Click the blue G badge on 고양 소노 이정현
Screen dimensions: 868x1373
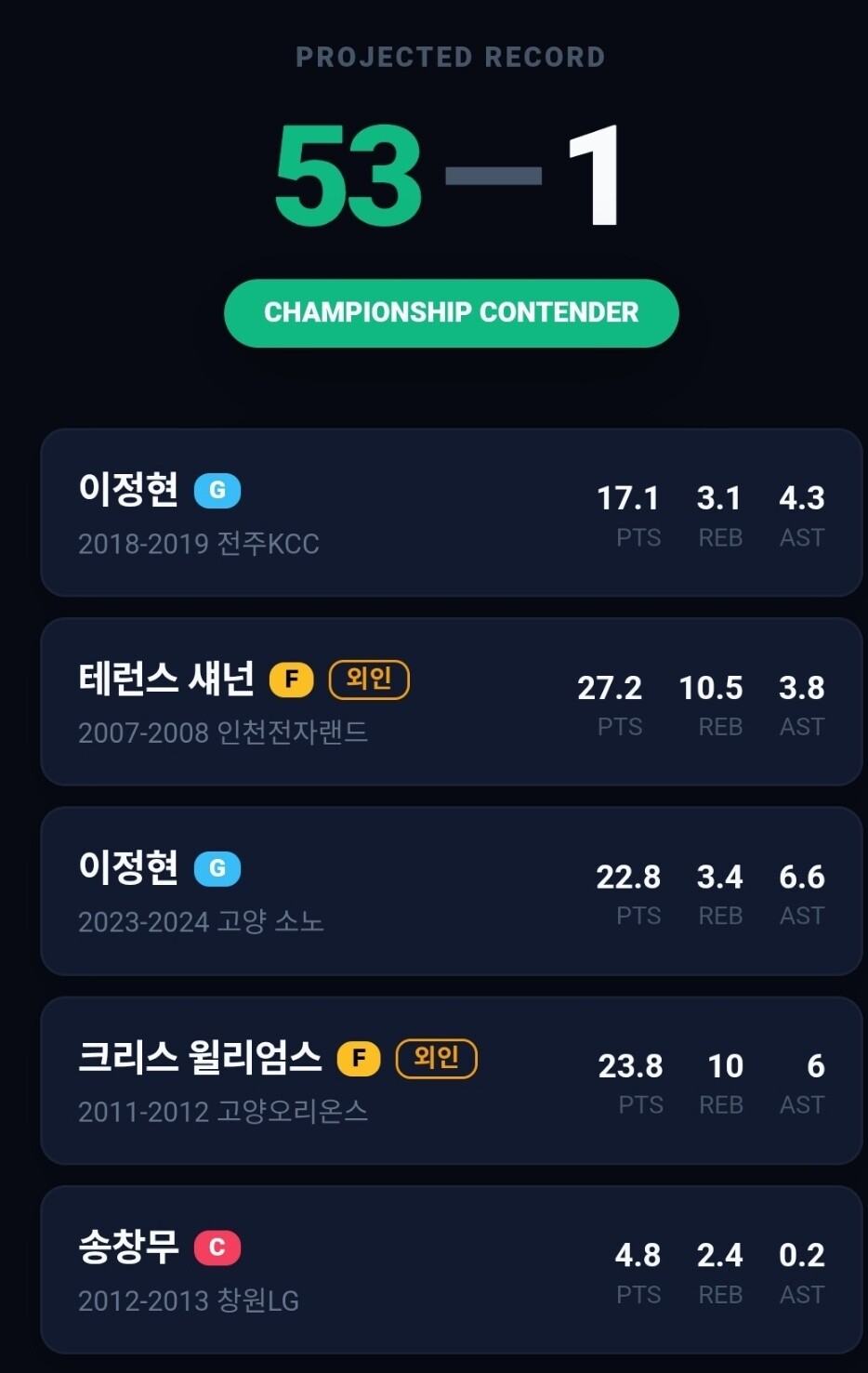tap(217, 868)
